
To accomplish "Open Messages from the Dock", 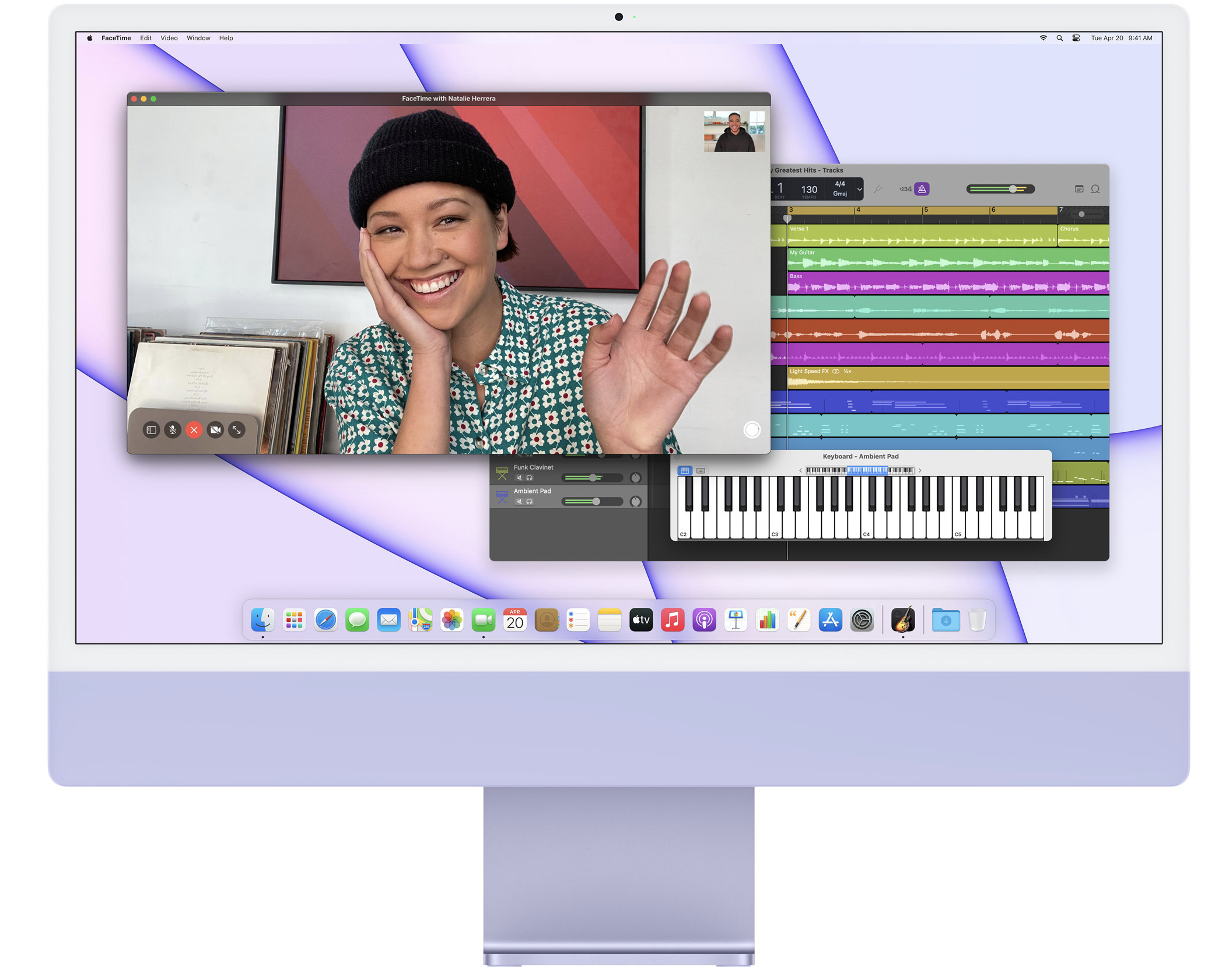I will pos(357,619).
